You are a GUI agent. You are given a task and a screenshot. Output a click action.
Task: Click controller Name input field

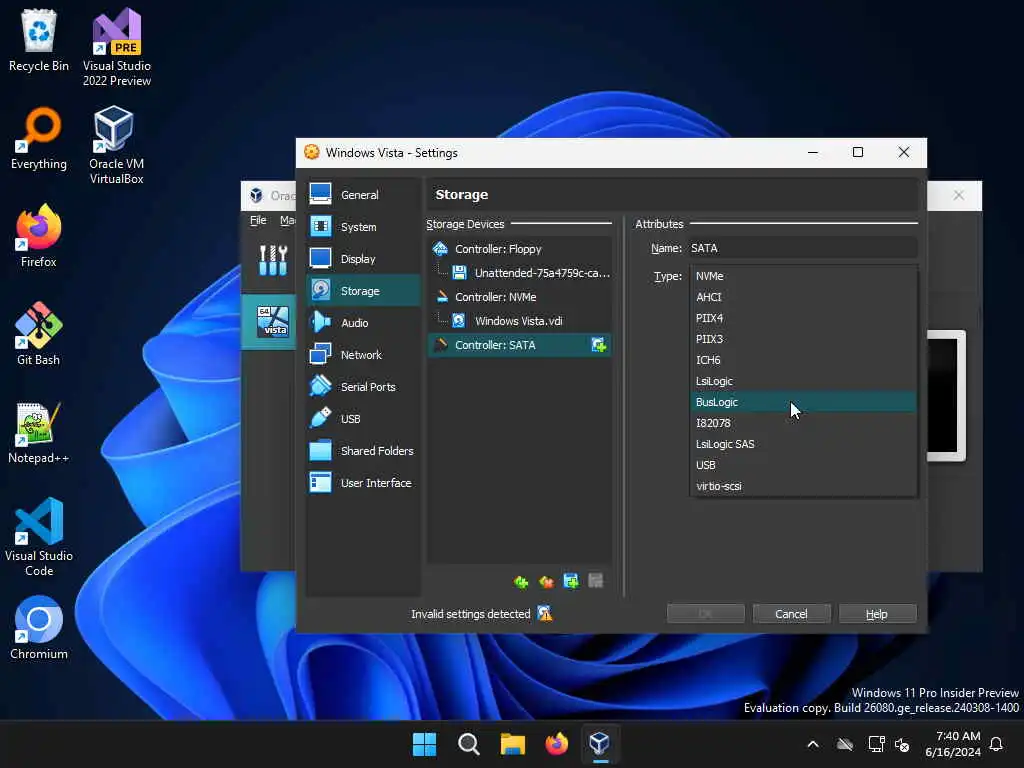point(802,248)
